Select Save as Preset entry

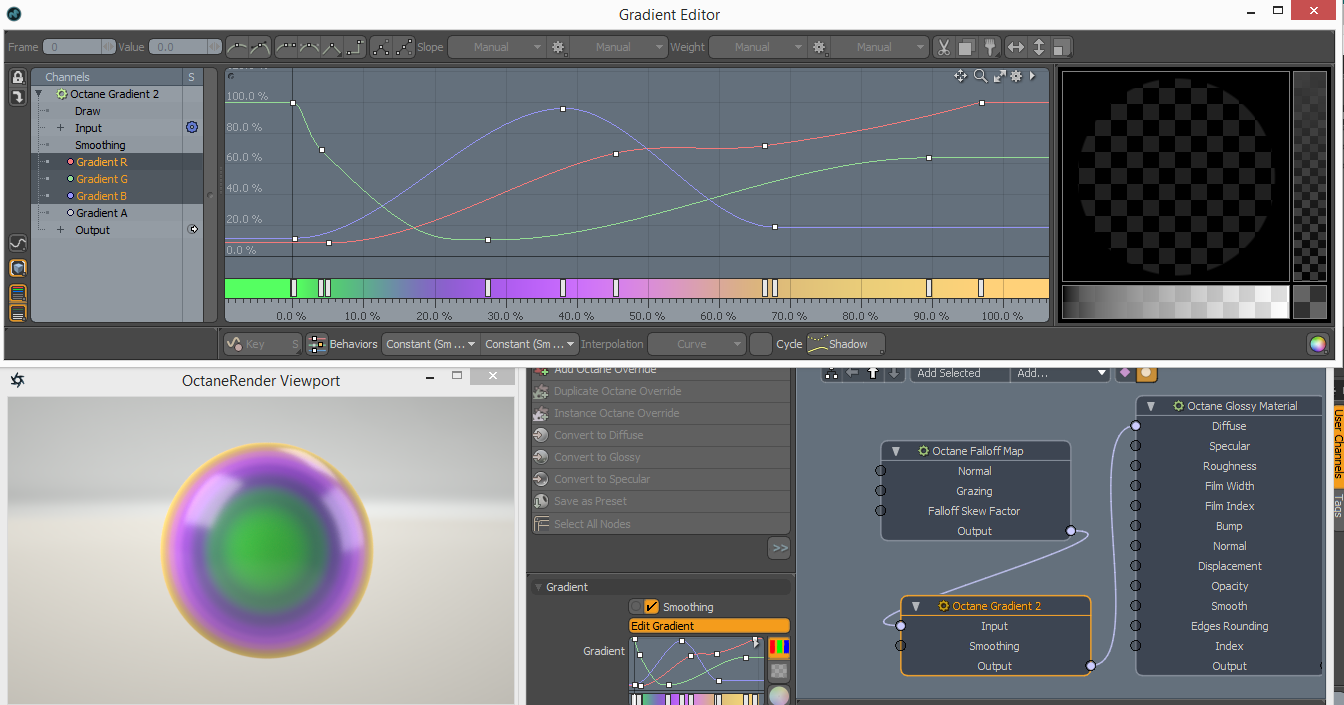click(661, 501)
